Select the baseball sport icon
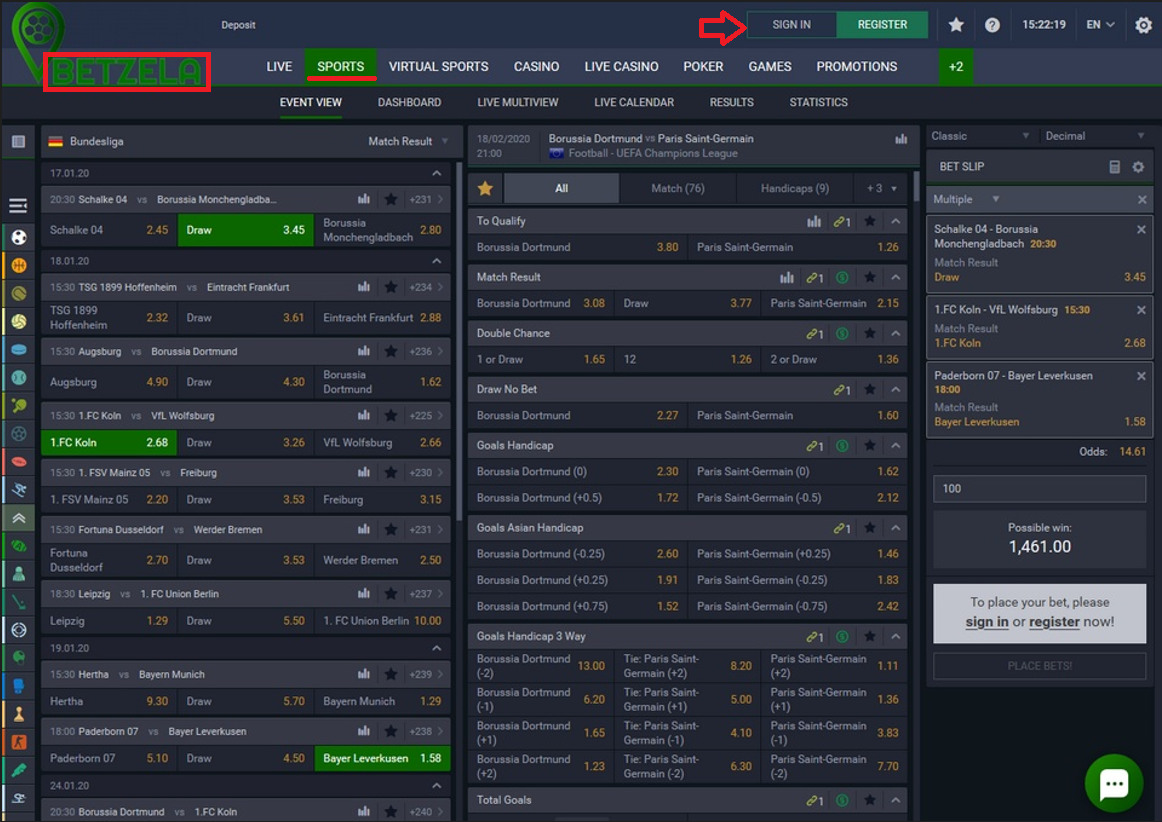1162x822 pixels. (19, 377)
